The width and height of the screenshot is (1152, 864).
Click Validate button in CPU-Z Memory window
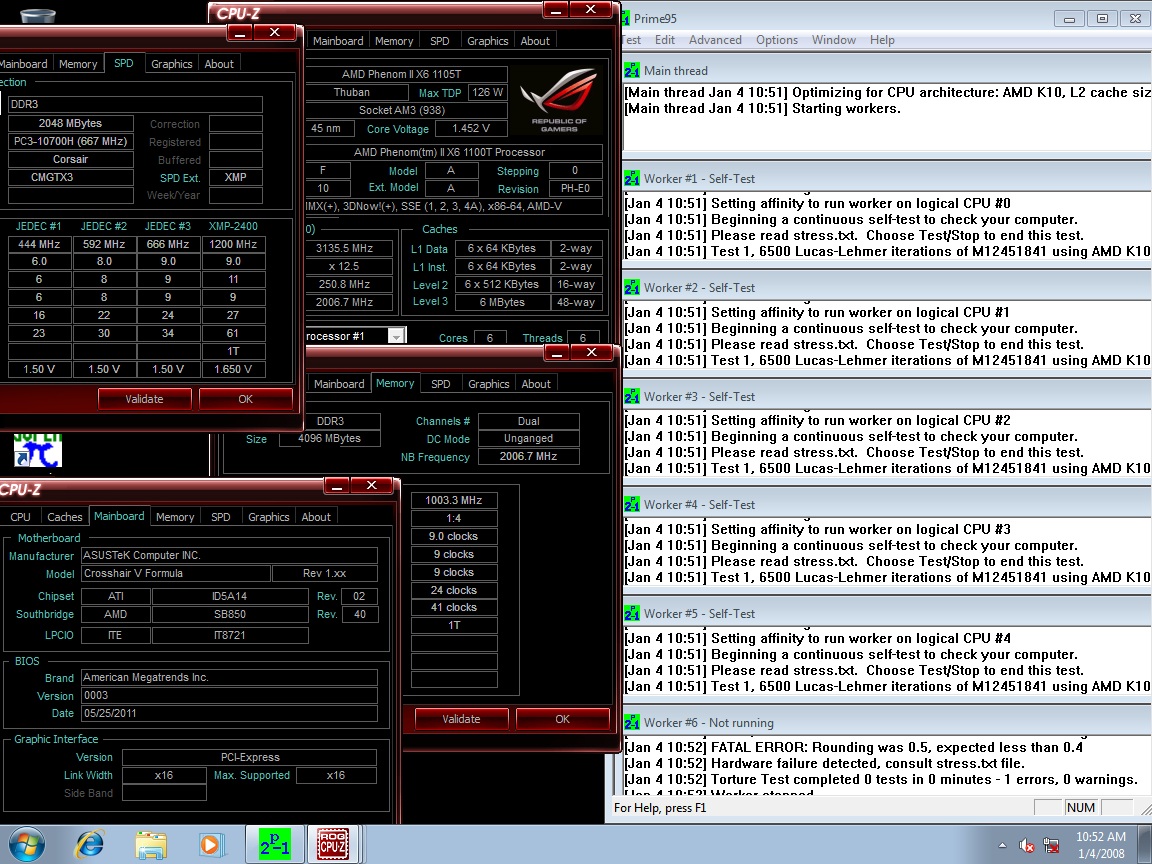(x=461, y=719)
